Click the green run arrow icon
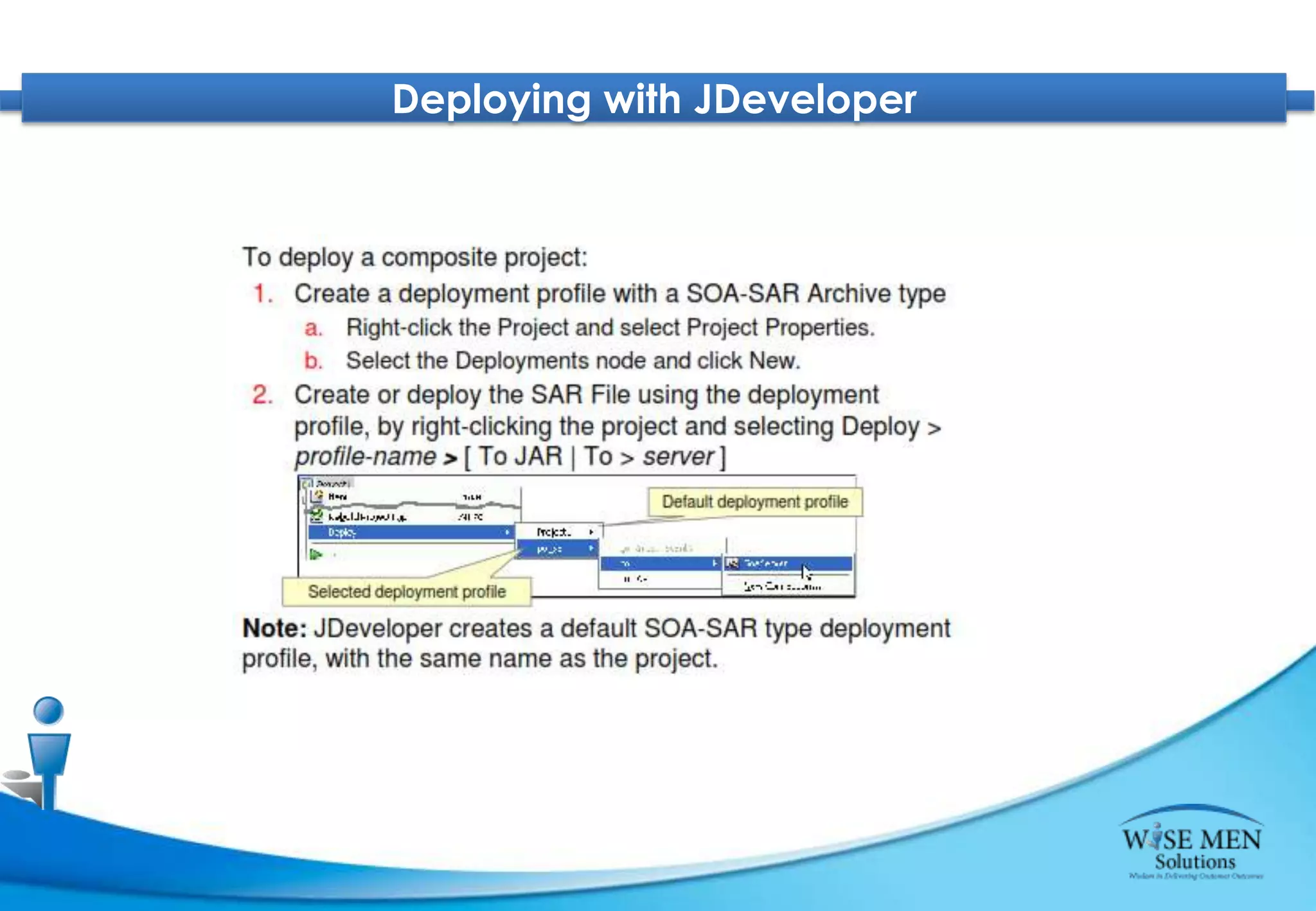The image size is (1316, 911). (x=315, y=554)
